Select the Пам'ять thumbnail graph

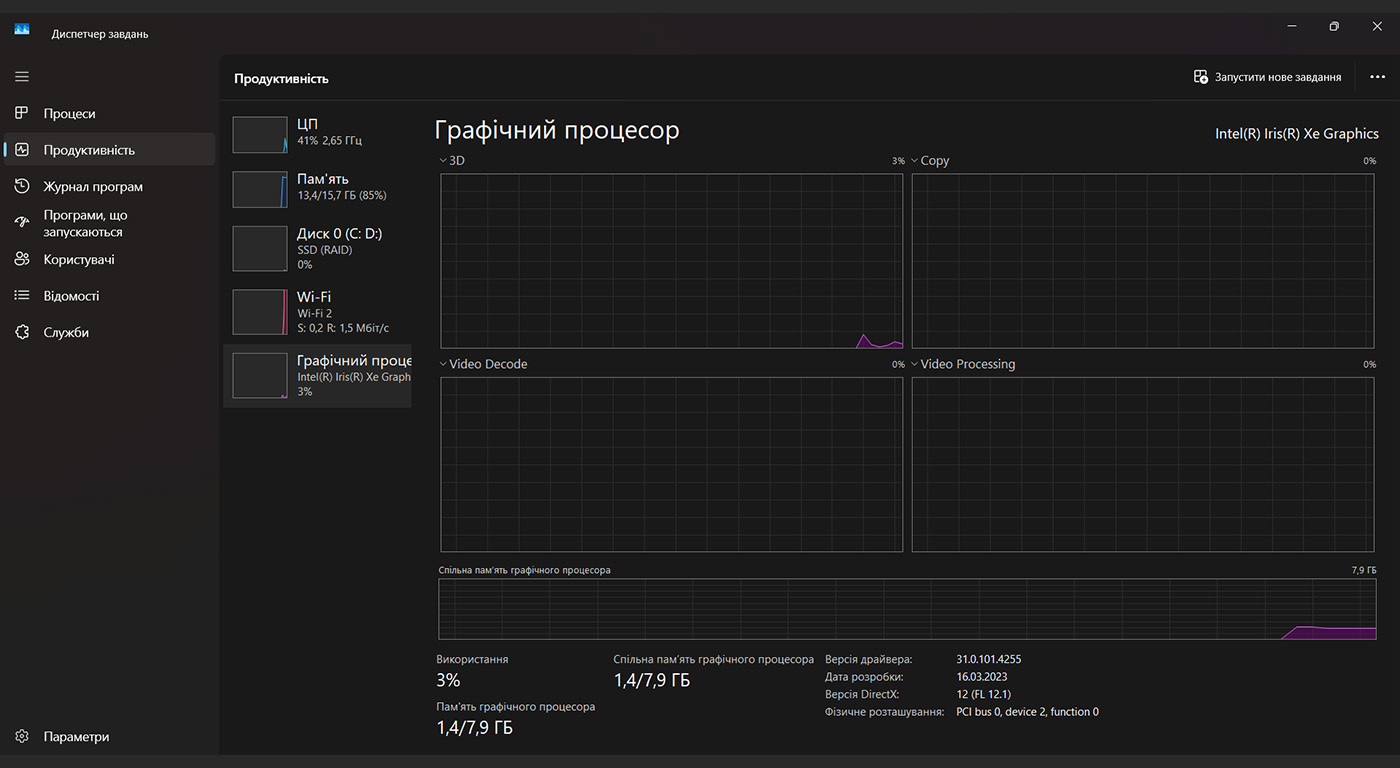(x=260, y=189)
